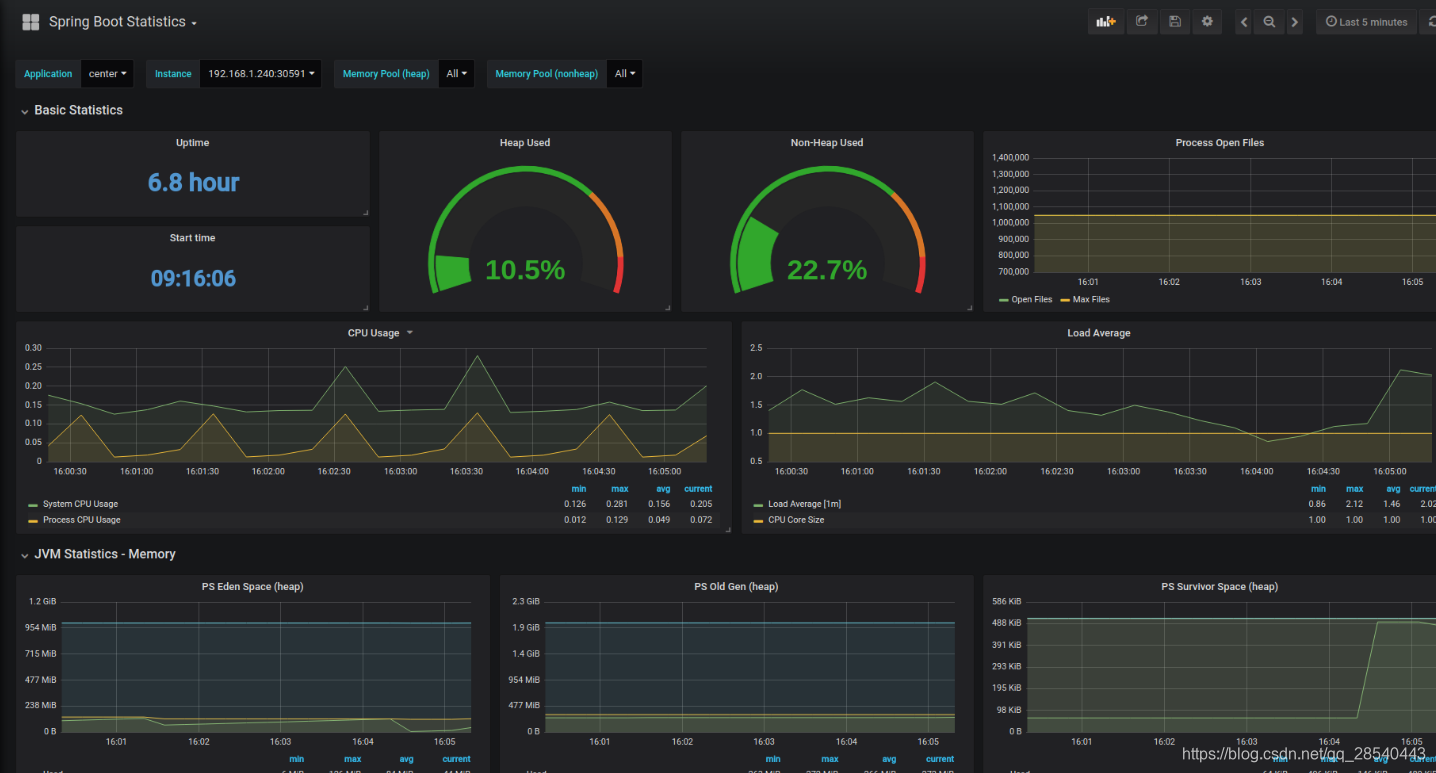This screenshot has width=1436, height=773.
Task: Open the Spring Boot Statistics dashboard dropdown
Action: pos(123,22)
